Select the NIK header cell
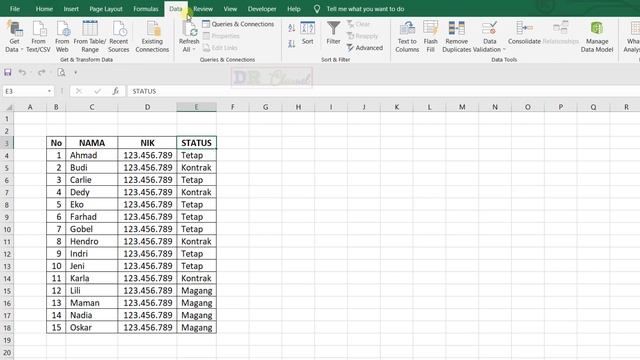Image resolution: width=640 pixels, height=360 pixels. coord(147,143)
